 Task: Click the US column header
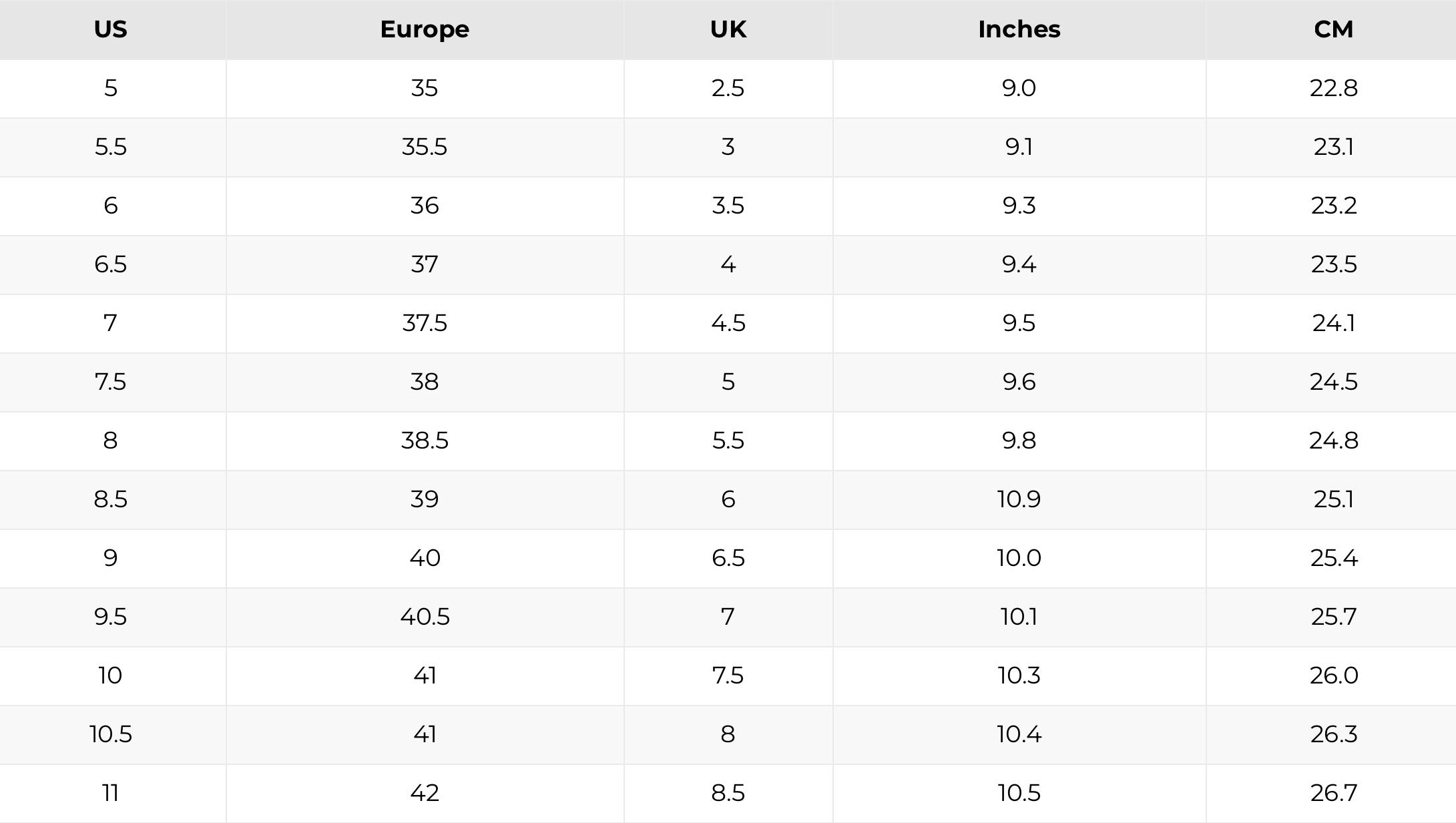coord(110,29)
